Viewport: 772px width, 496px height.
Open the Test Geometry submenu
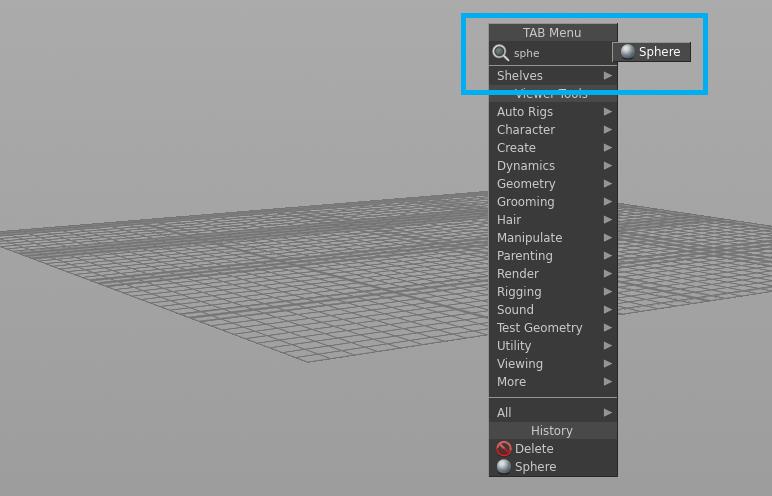[539, 328]
